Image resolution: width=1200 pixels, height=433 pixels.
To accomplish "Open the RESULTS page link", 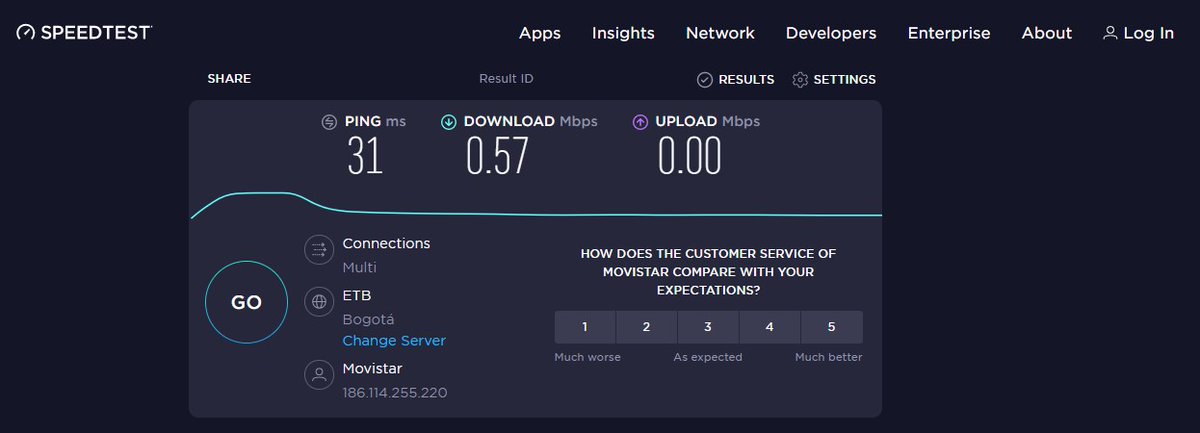I will (746, 80).
